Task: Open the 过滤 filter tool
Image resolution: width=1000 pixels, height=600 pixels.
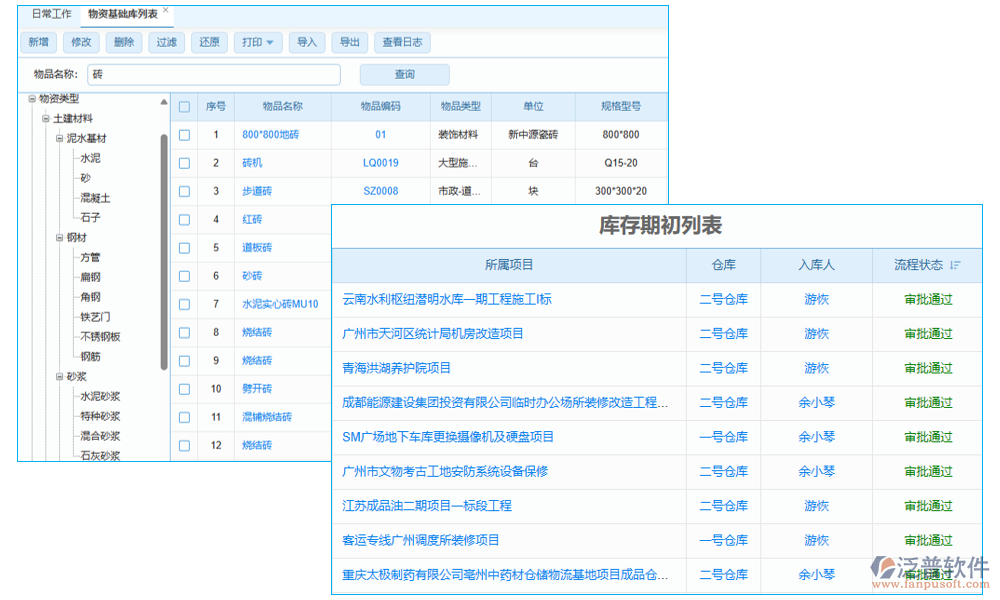Action: coord(165,42)
